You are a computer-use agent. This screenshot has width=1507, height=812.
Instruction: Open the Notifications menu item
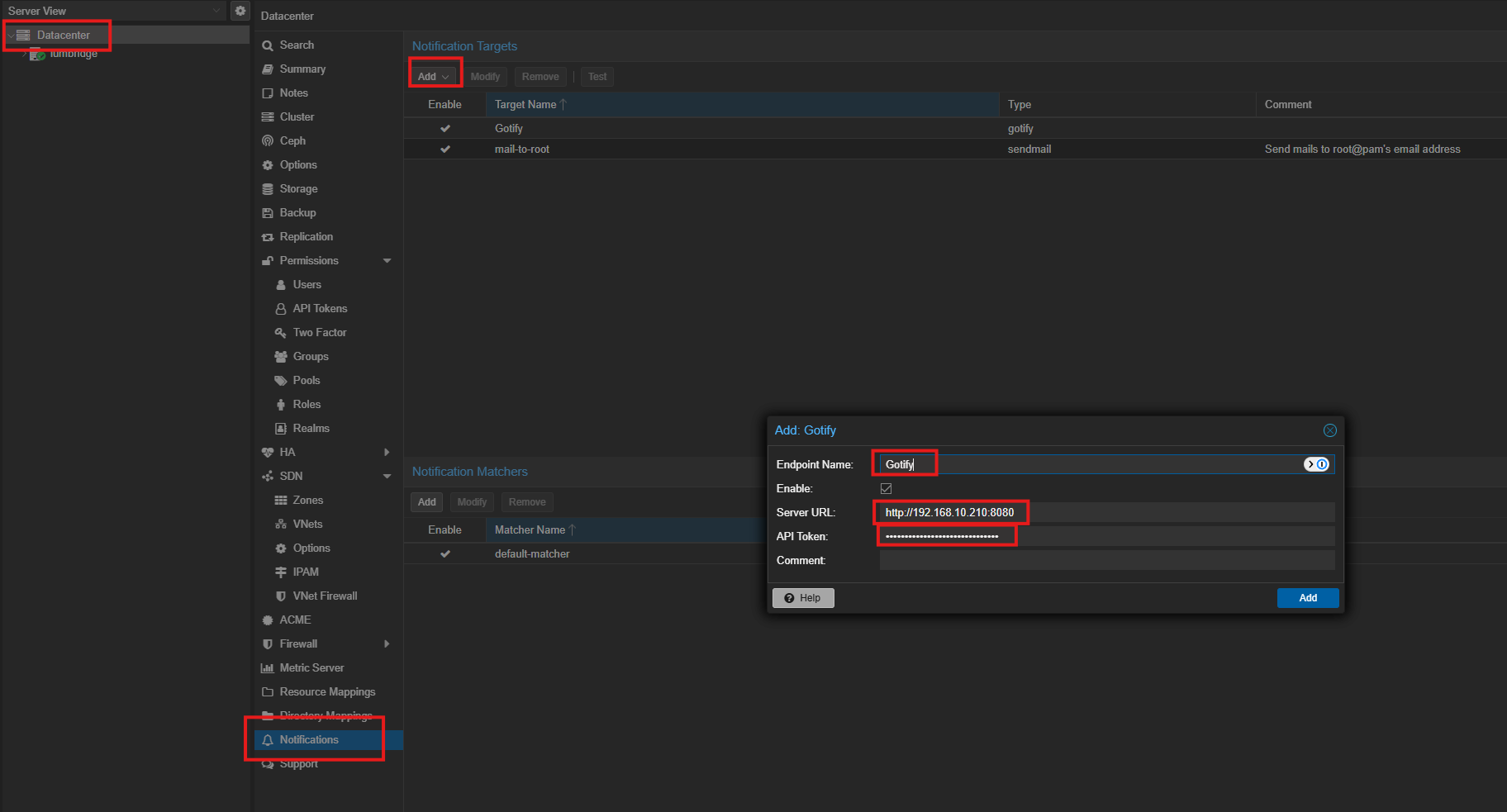pyautogui.click(x=309, y=740)
